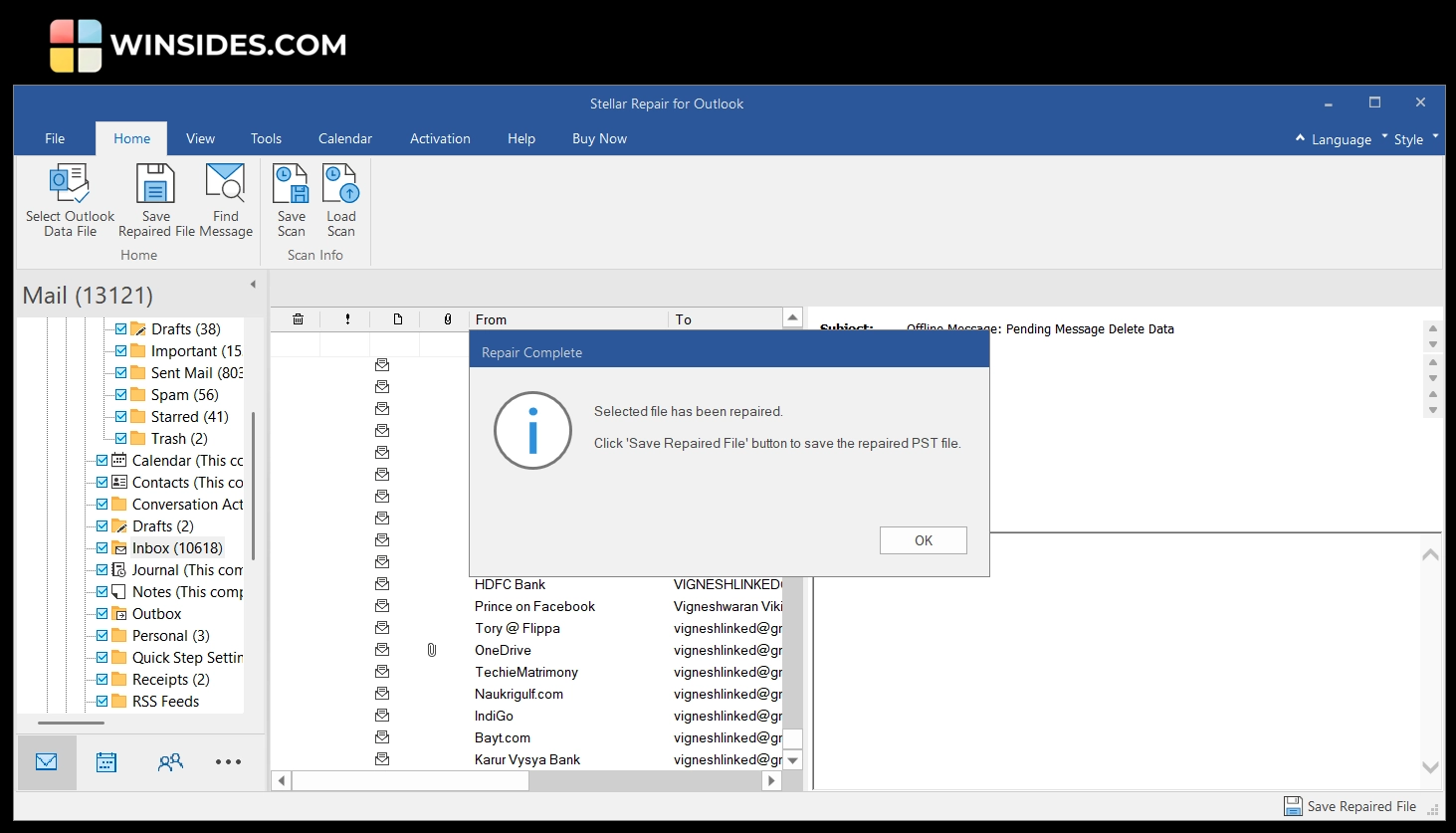Toggle Sent Mail folder checkbox

coord(121,372)
